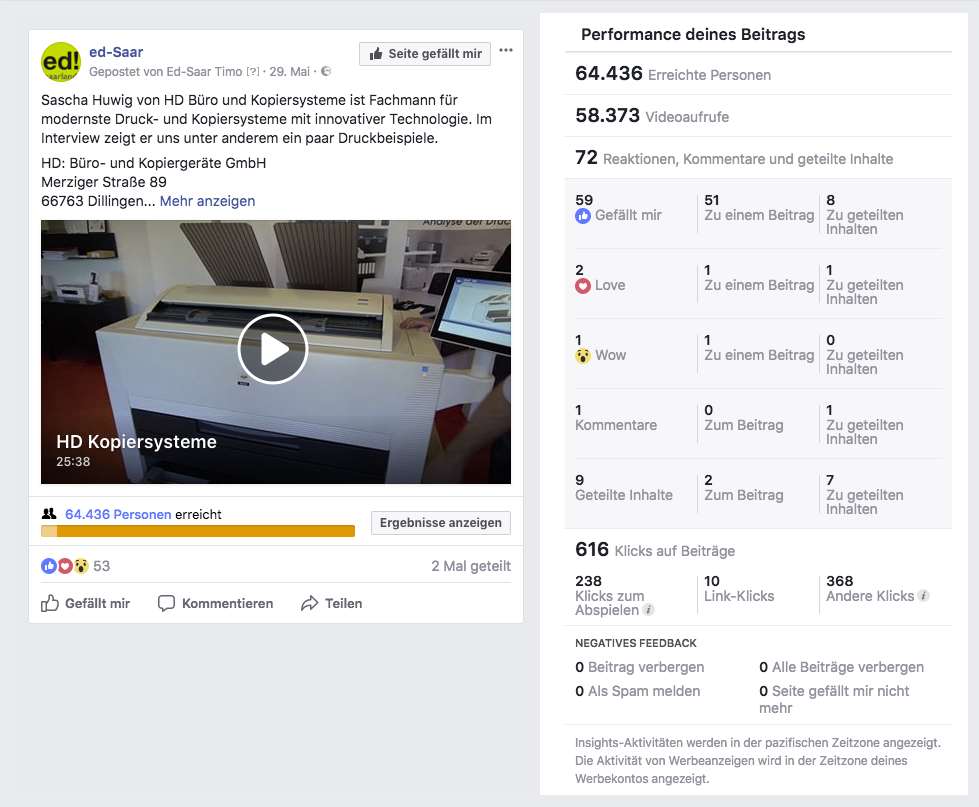This screenshot has width=979, height=807.
Task: Click the Teilen share arrow action
Action: (x=332, y=604)
